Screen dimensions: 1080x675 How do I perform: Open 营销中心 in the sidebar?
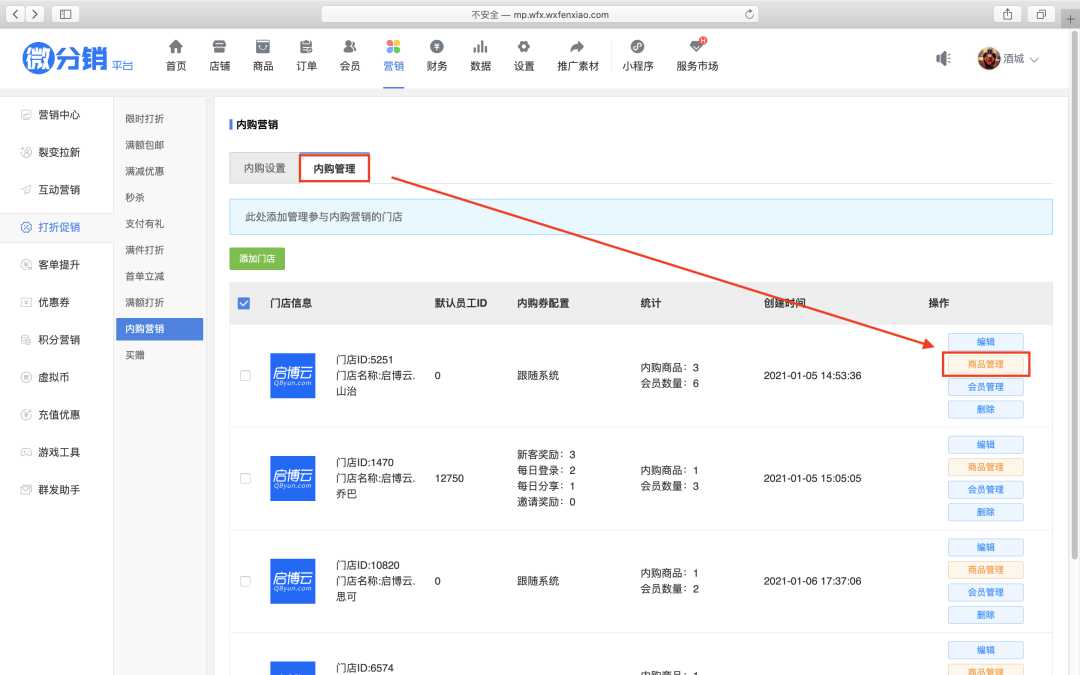(x=59, y=115)
